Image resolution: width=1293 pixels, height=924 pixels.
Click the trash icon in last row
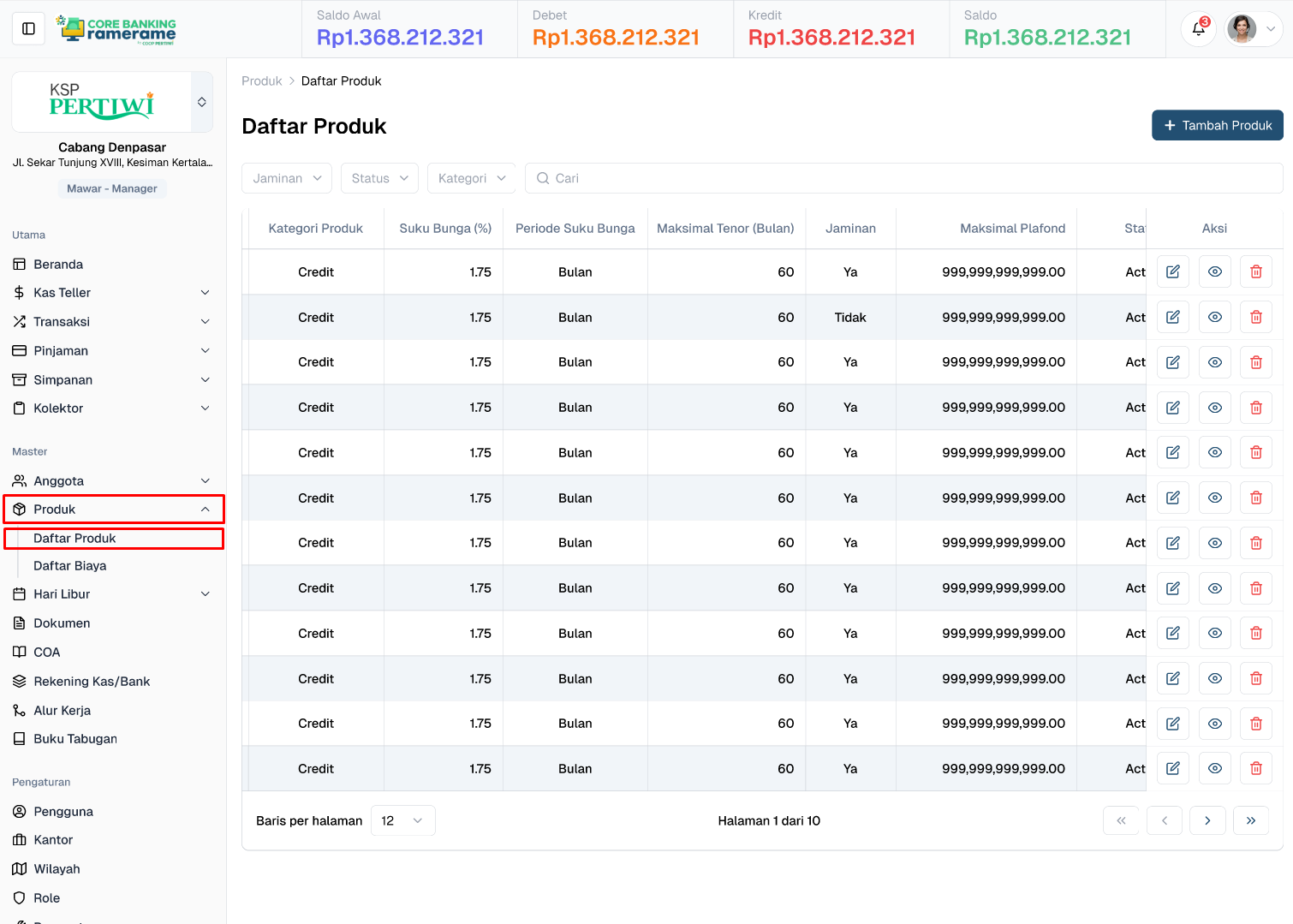[1256, 769]
